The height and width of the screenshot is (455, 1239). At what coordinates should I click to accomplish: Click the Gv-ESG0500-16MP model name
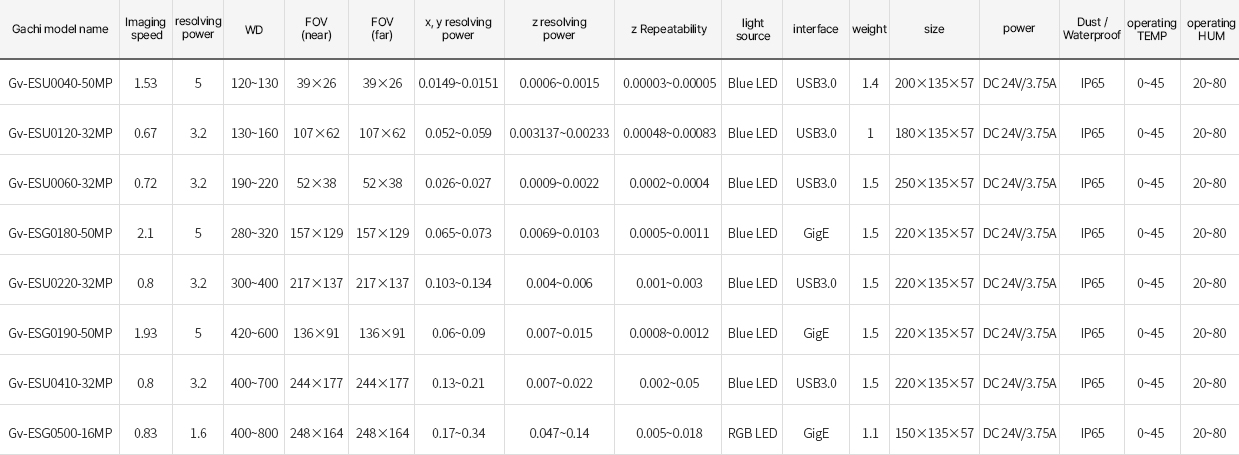click(x=60, y=433)
